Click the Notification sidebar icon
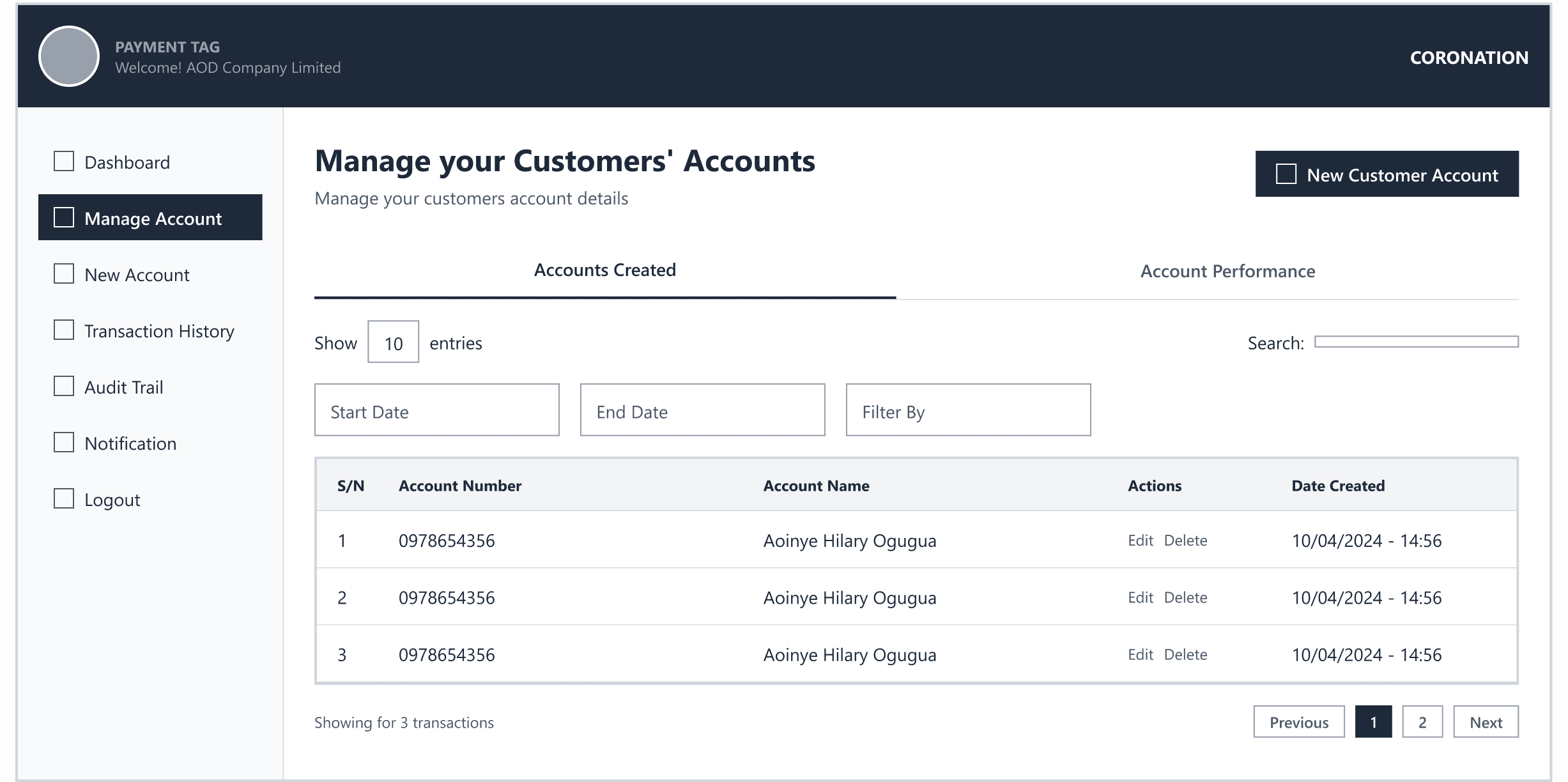Viewport: 1568px width, 782px height. click(x=64, y=442)
